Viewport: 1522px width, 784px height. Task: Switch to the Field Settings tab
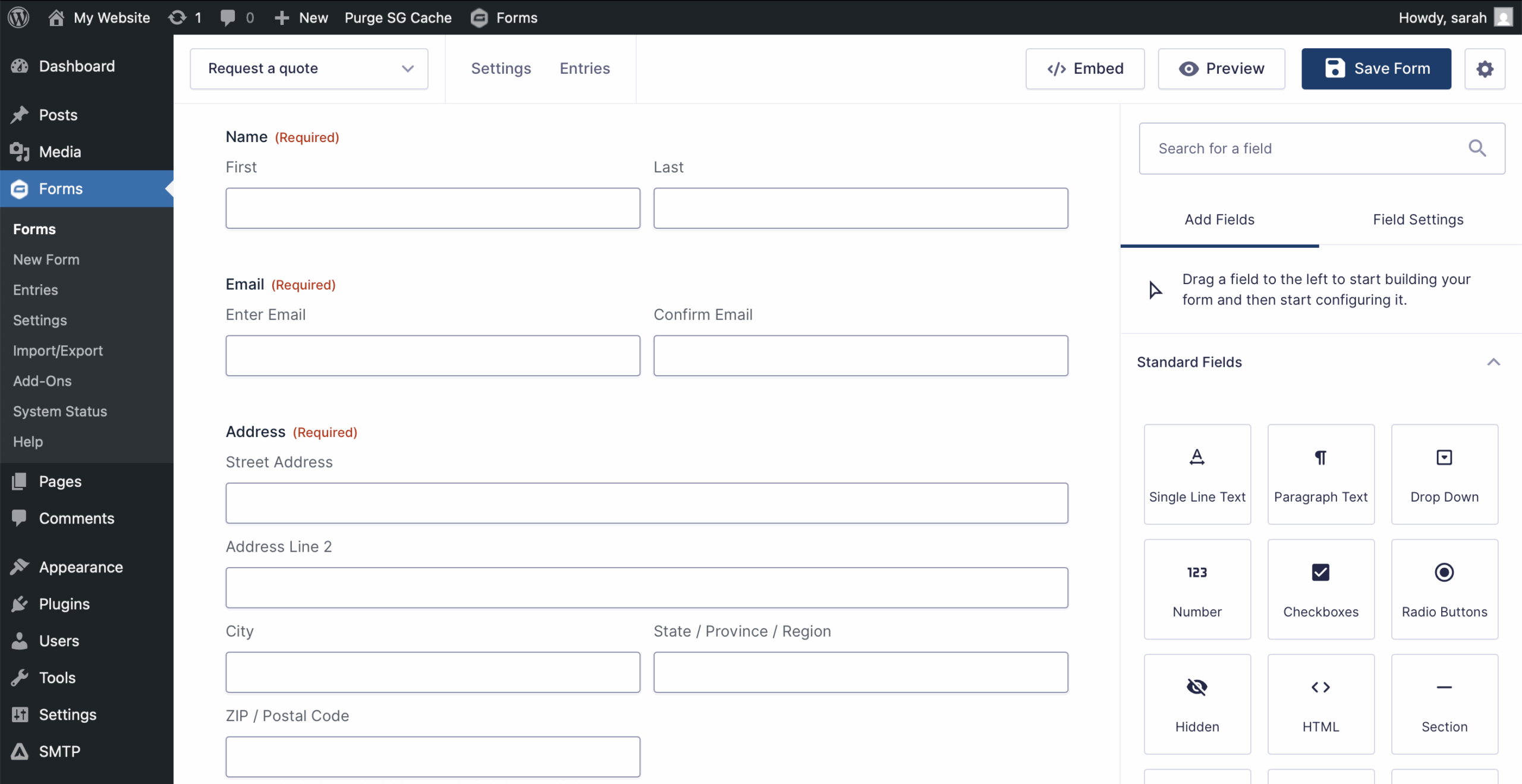[x=1418, y=219]
